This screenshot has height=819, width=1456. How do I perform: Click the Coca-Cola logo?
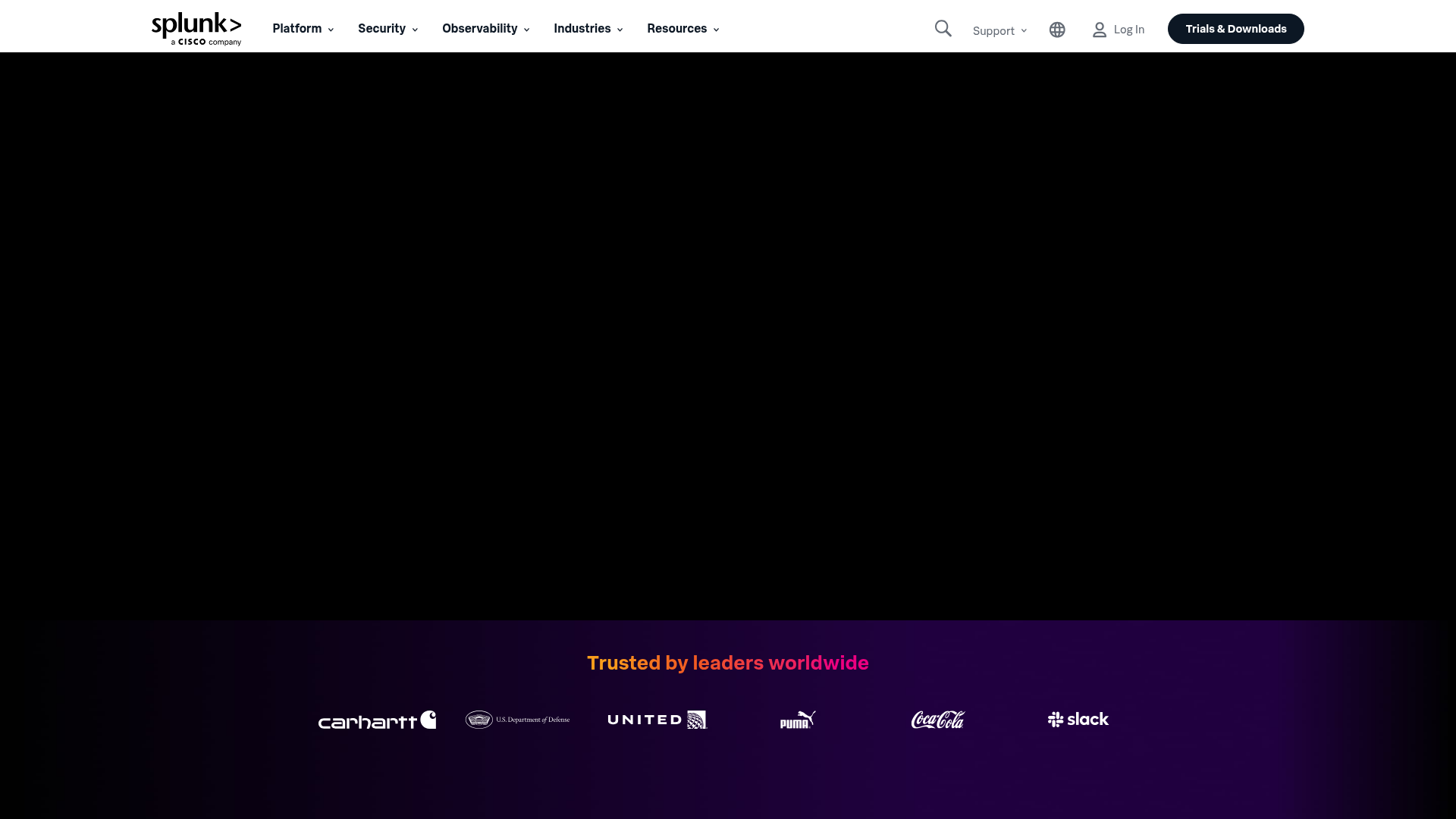pos(937,720)
